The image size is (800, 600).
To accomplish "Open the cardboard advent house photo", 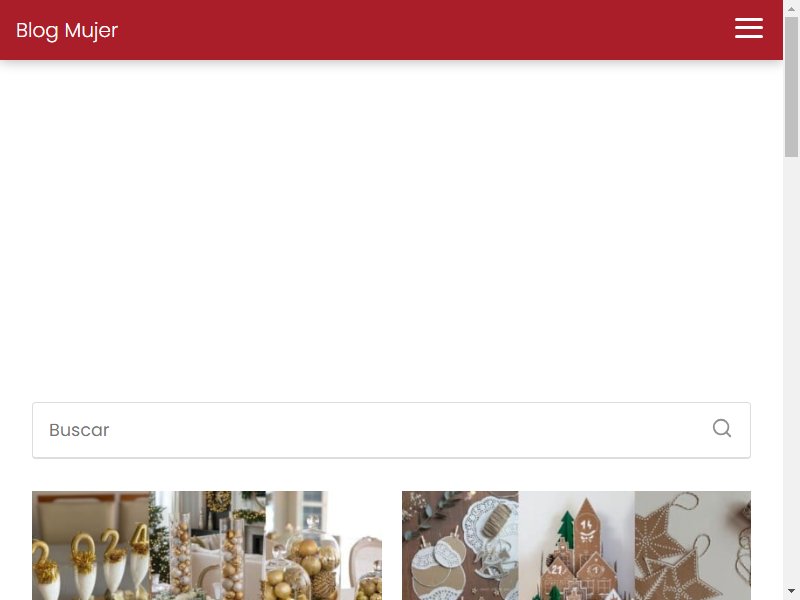I will click(x=577, y=545).
